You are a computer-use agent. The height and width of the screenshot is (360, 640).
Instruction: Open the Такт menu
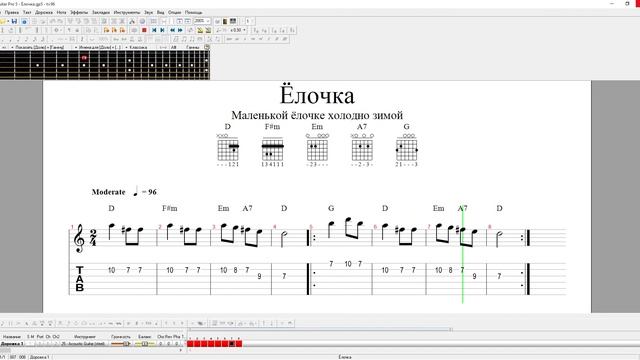point(27,12)
